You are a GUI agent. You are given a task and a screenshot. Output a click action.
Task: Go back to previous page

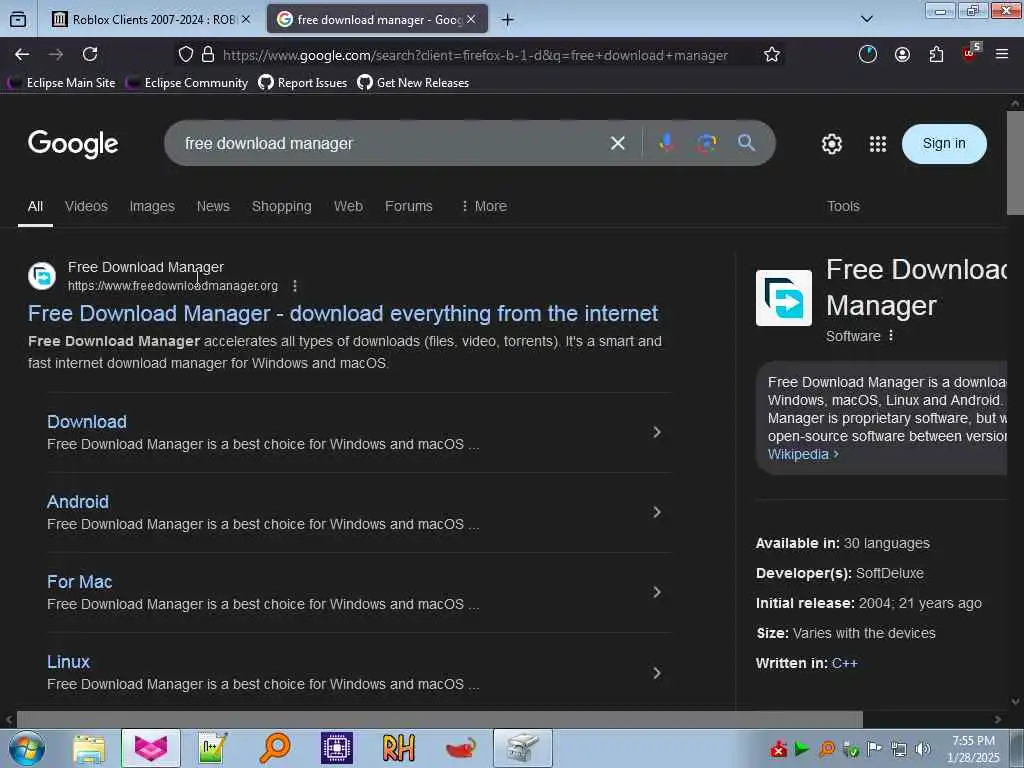point(22,55)
